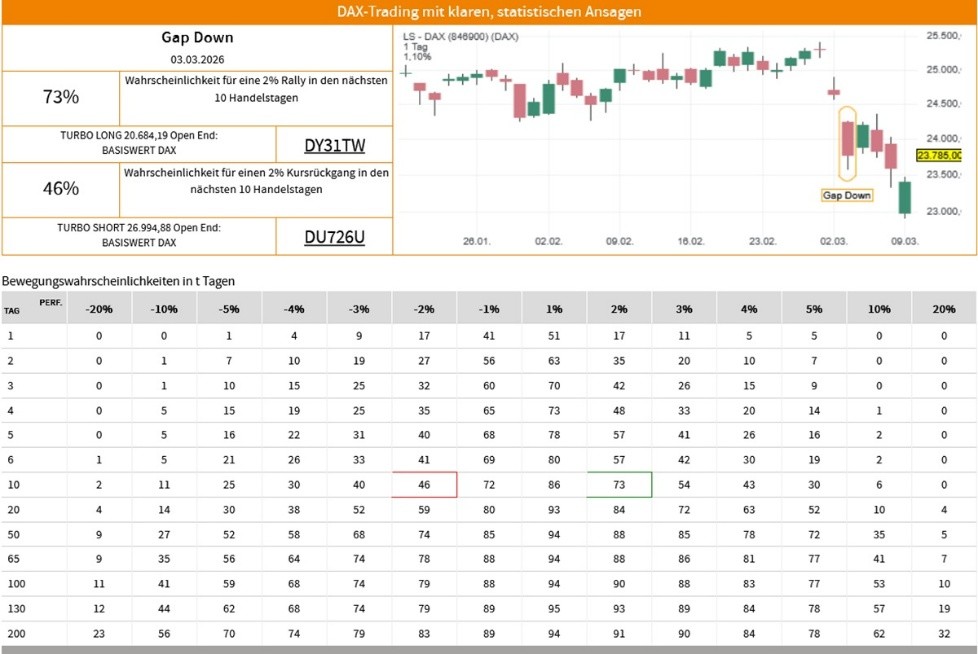Click the Gap Down annotation label in chart
Image resolution: width=978 pixels, height=654 pixels.
coord(846,196)
